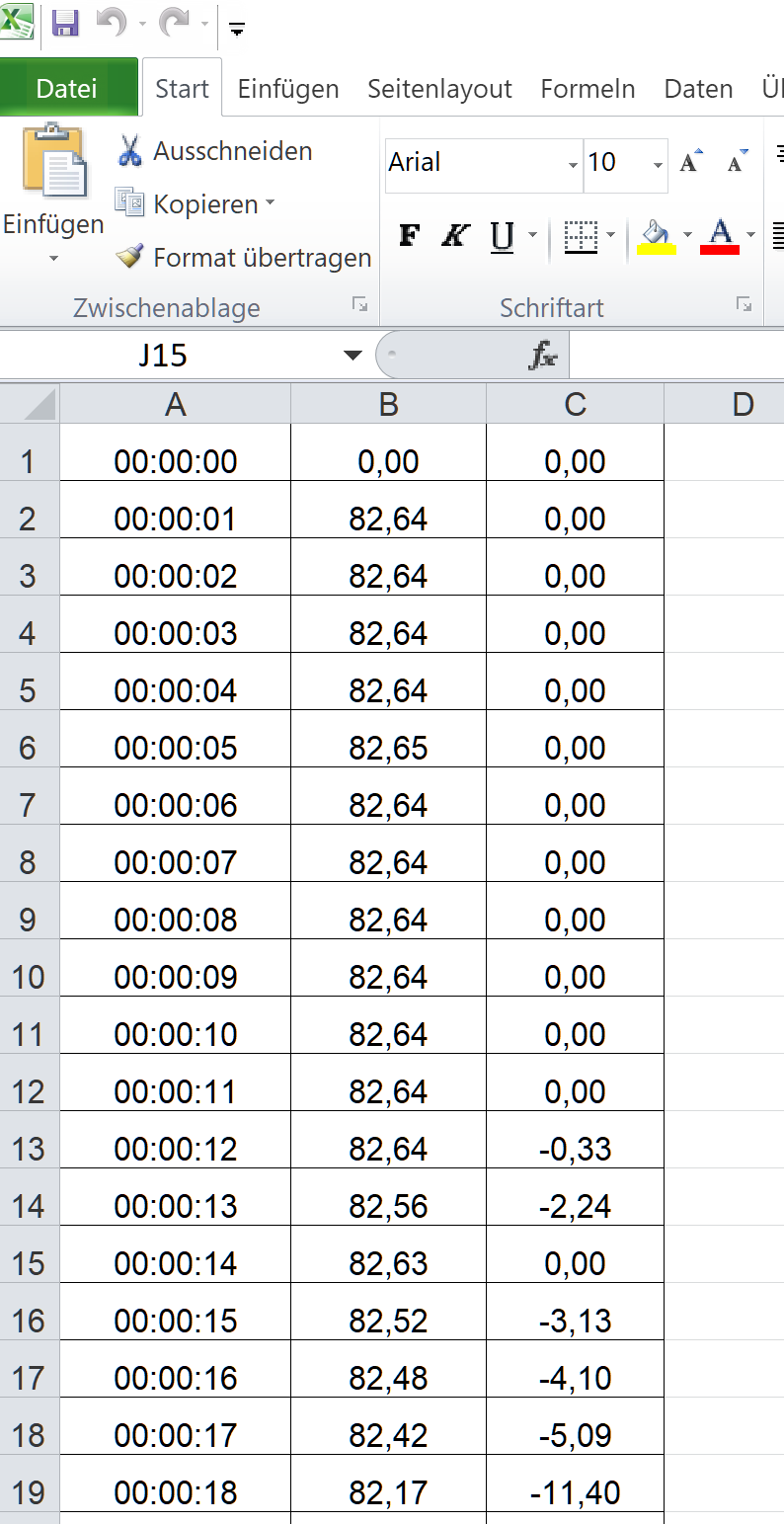Open the Formeln ribbon tab
The width and height of the screenshot is (784, 1524).
[588, 89]
